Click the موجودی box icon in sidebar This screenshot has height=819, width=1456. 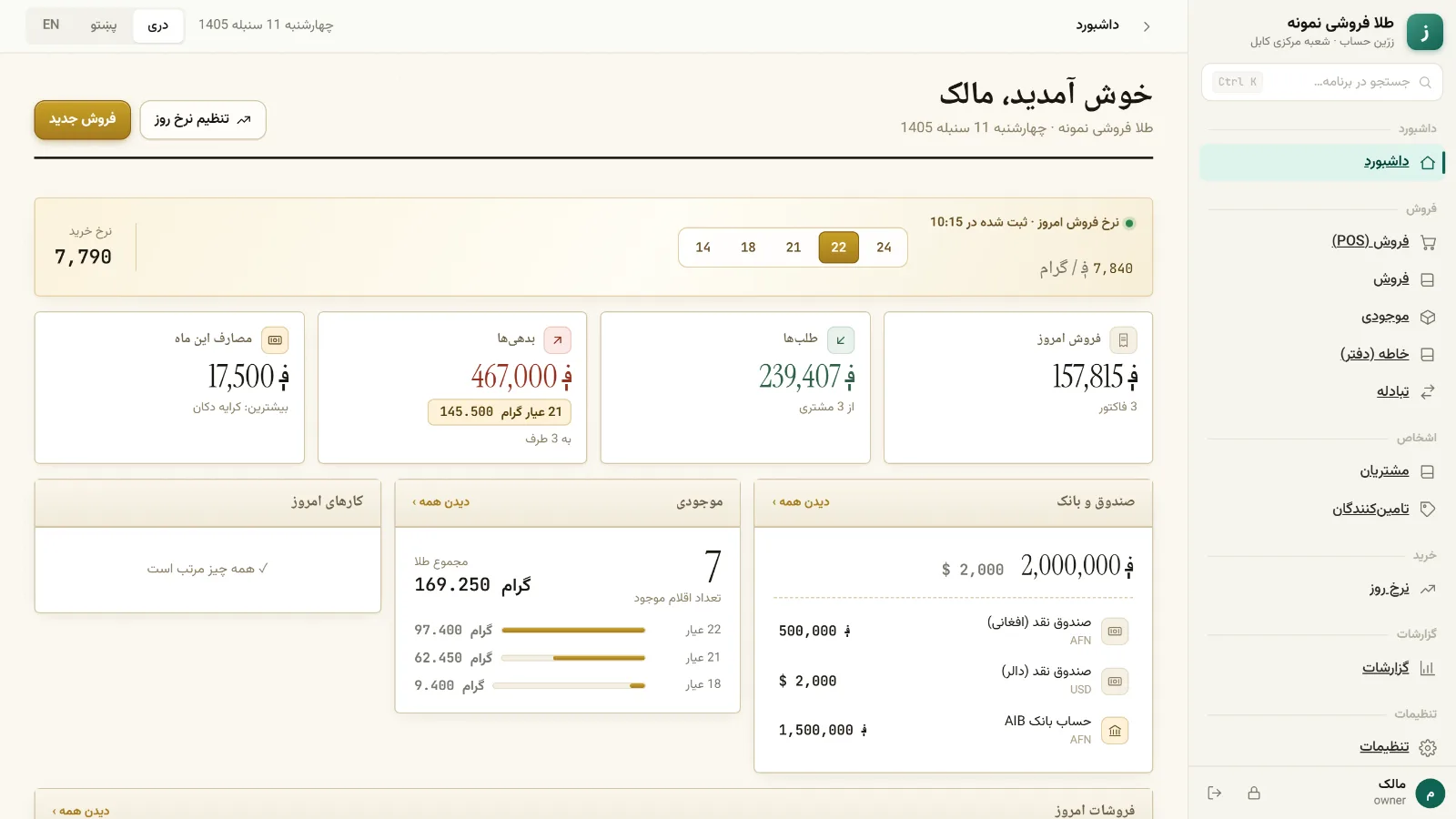(x=1428, y=317)
